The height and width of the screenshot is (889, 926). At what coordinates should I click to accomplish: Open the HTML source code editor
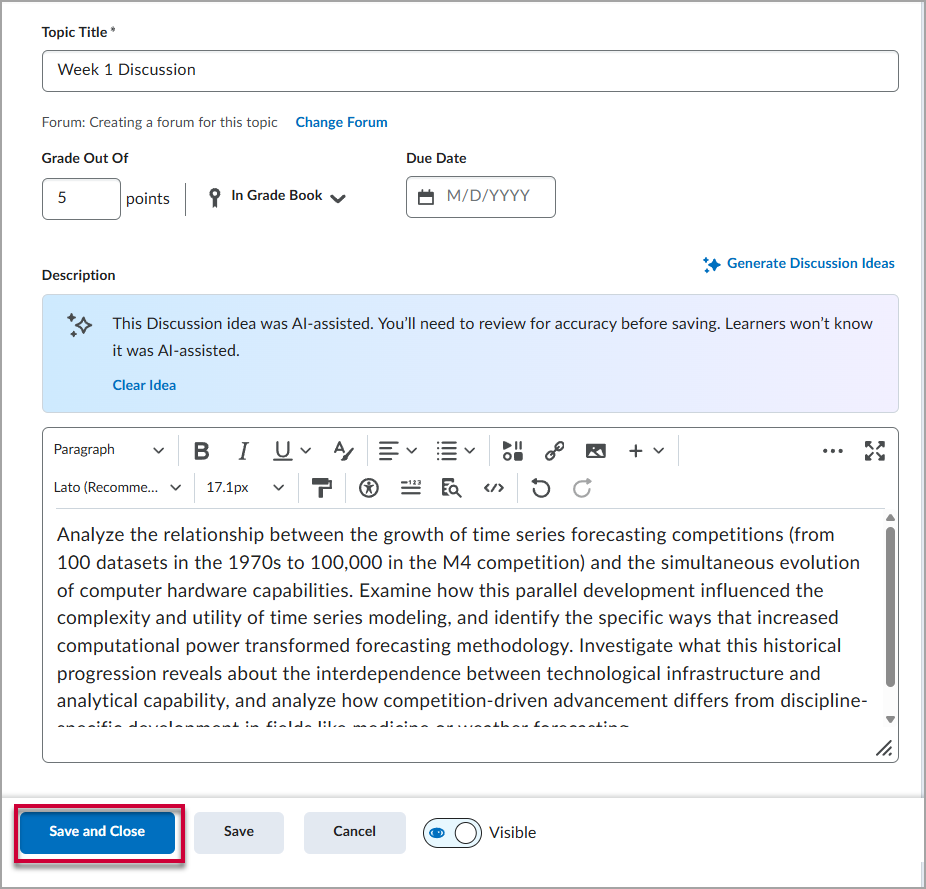coord(494,488)
